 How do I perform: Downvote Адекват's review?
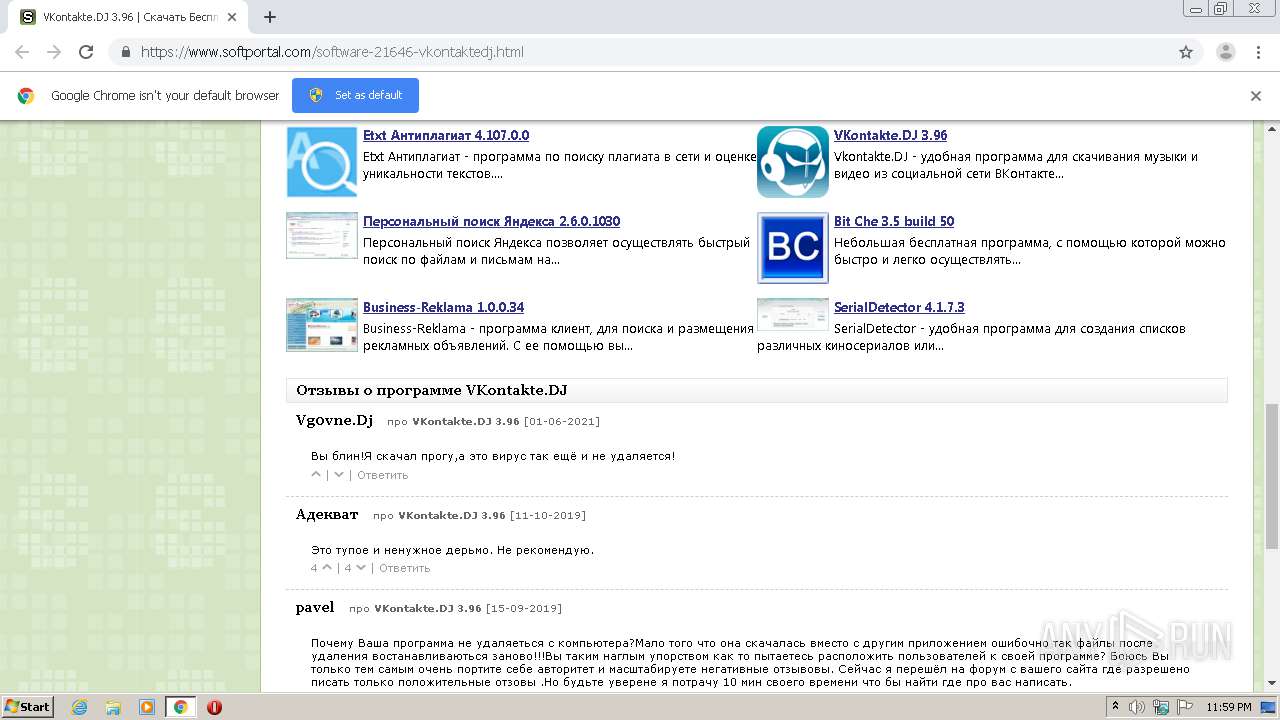361,568
